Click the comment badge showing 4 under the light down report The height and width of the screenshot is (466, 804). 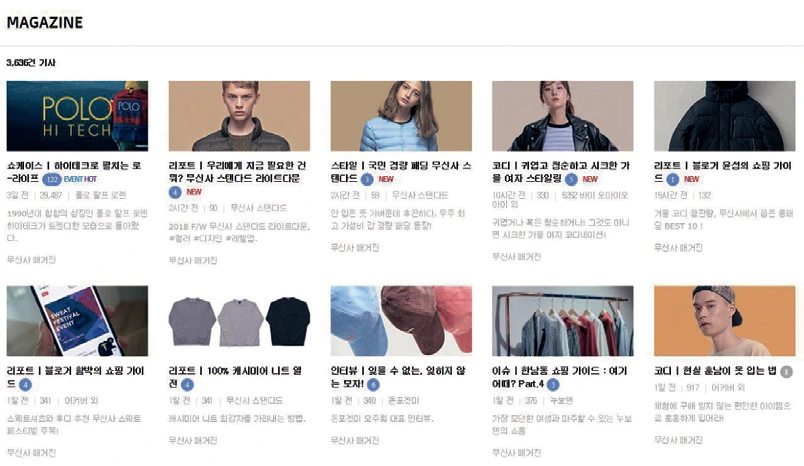[x=175, y=192]
